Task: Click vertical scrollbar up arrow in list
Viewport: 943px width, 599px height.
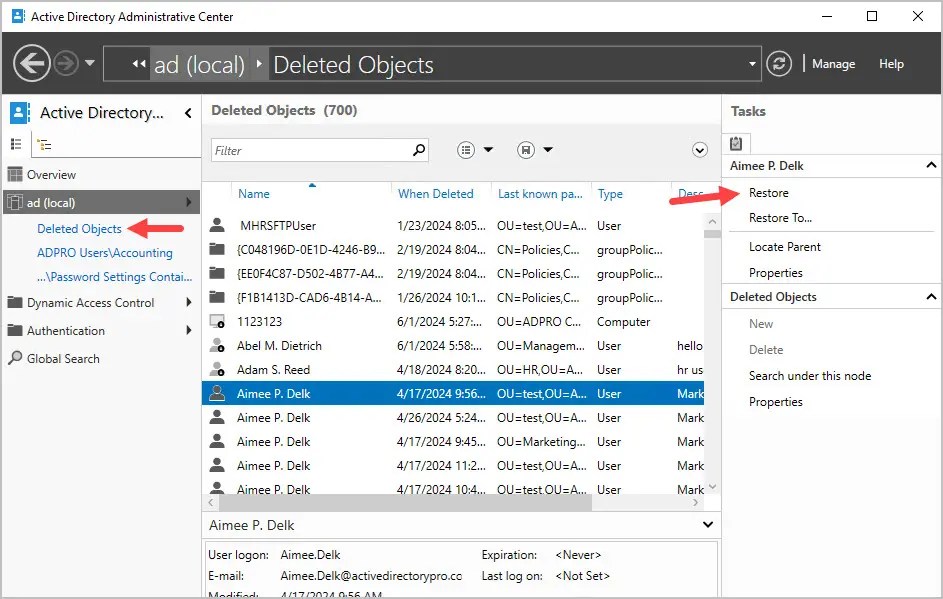Action: coord(712,221)
